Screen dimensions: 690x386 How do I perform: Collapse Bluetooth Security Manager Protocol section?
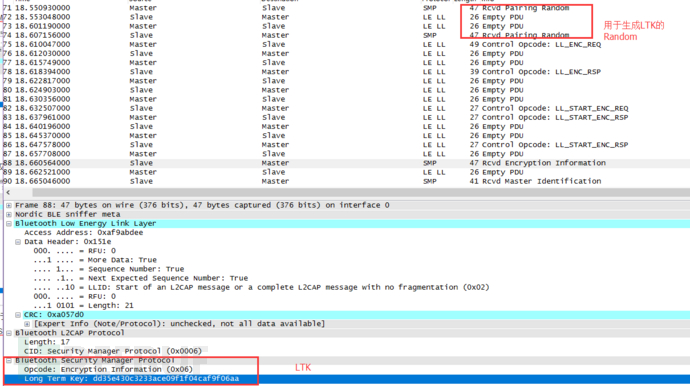coord(9,360)
